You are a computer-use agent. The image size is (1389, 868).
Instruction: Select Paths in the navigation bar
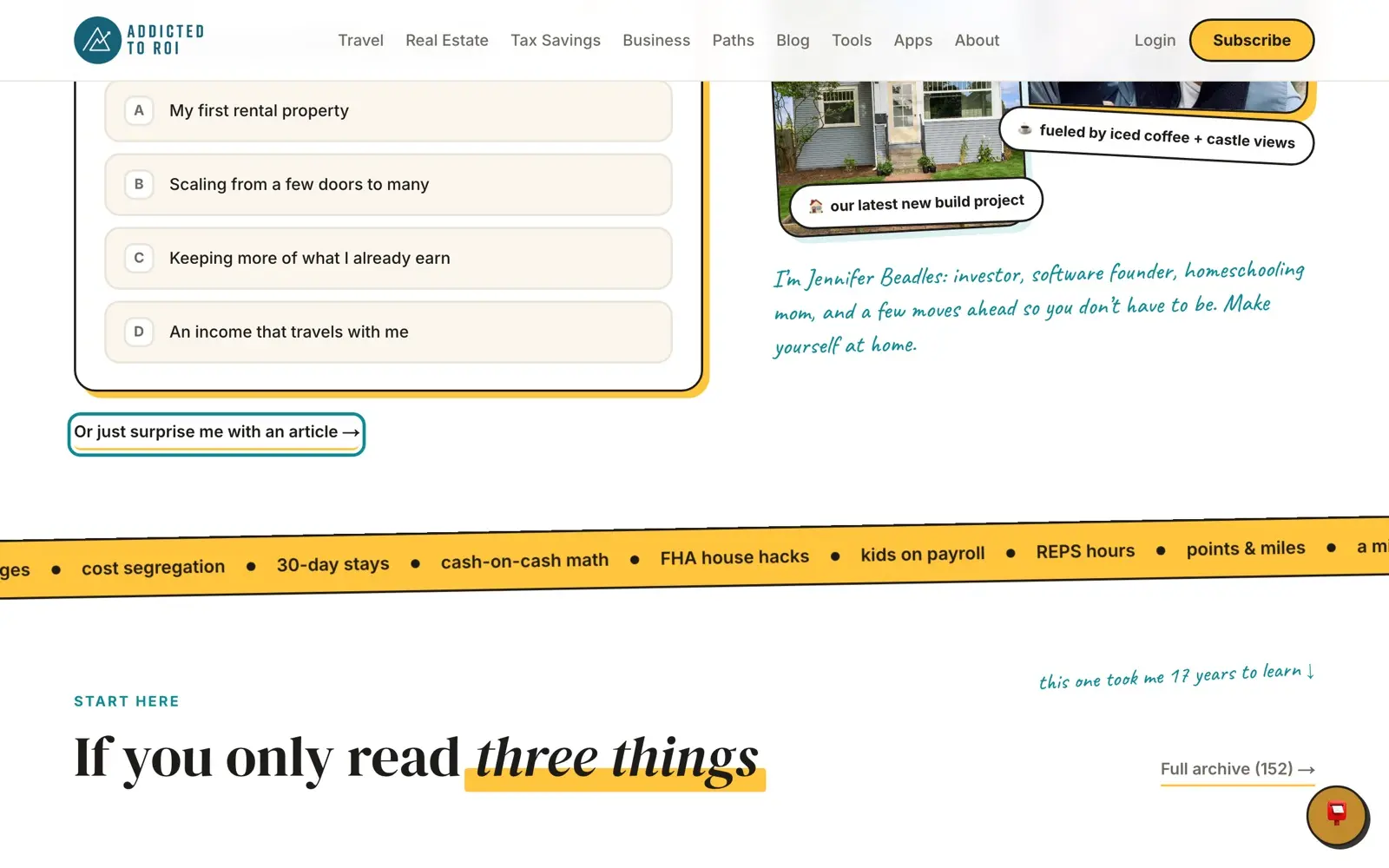[733, 40]
